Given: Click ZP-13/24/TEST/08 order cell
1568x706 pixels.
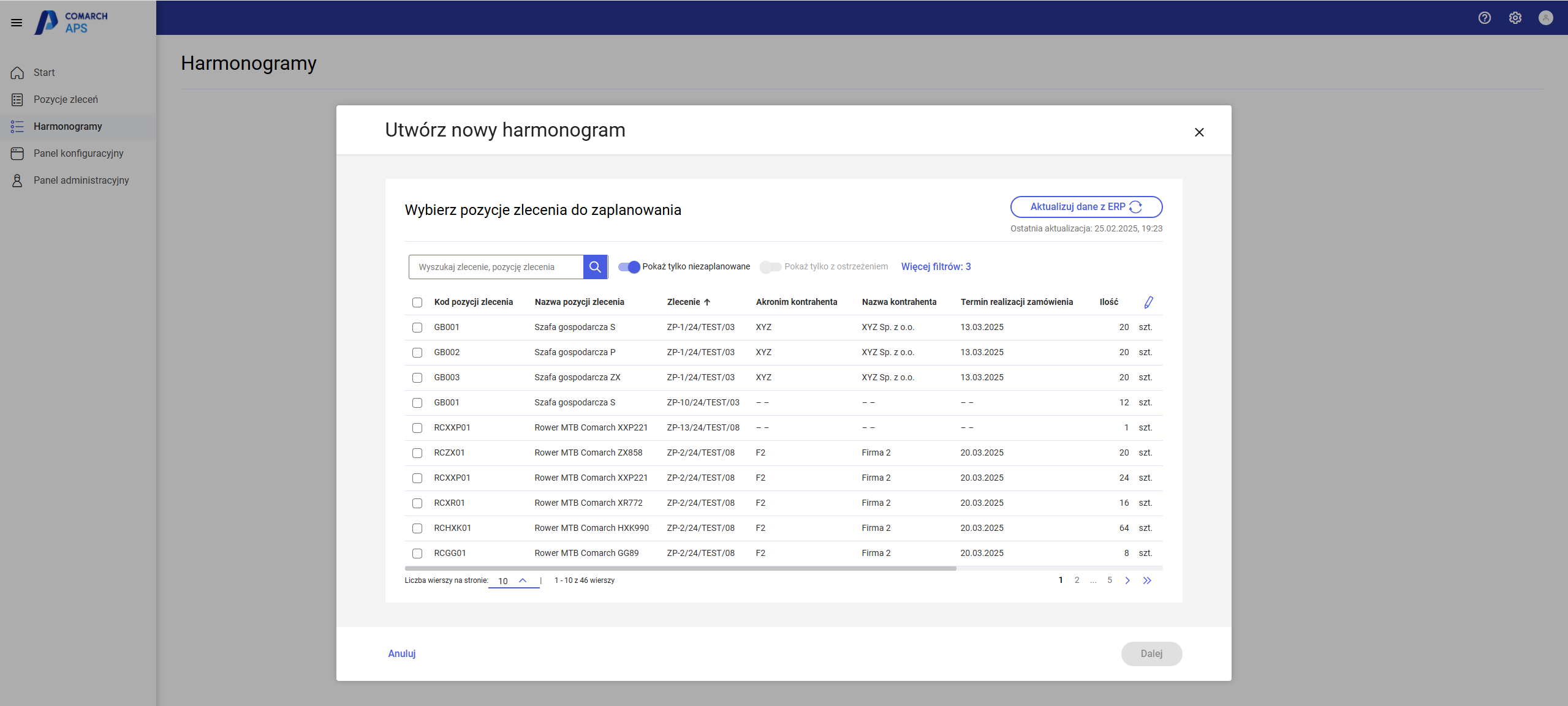Looking at the screenshot, I should pyautogui.click(x=703, y=427).
